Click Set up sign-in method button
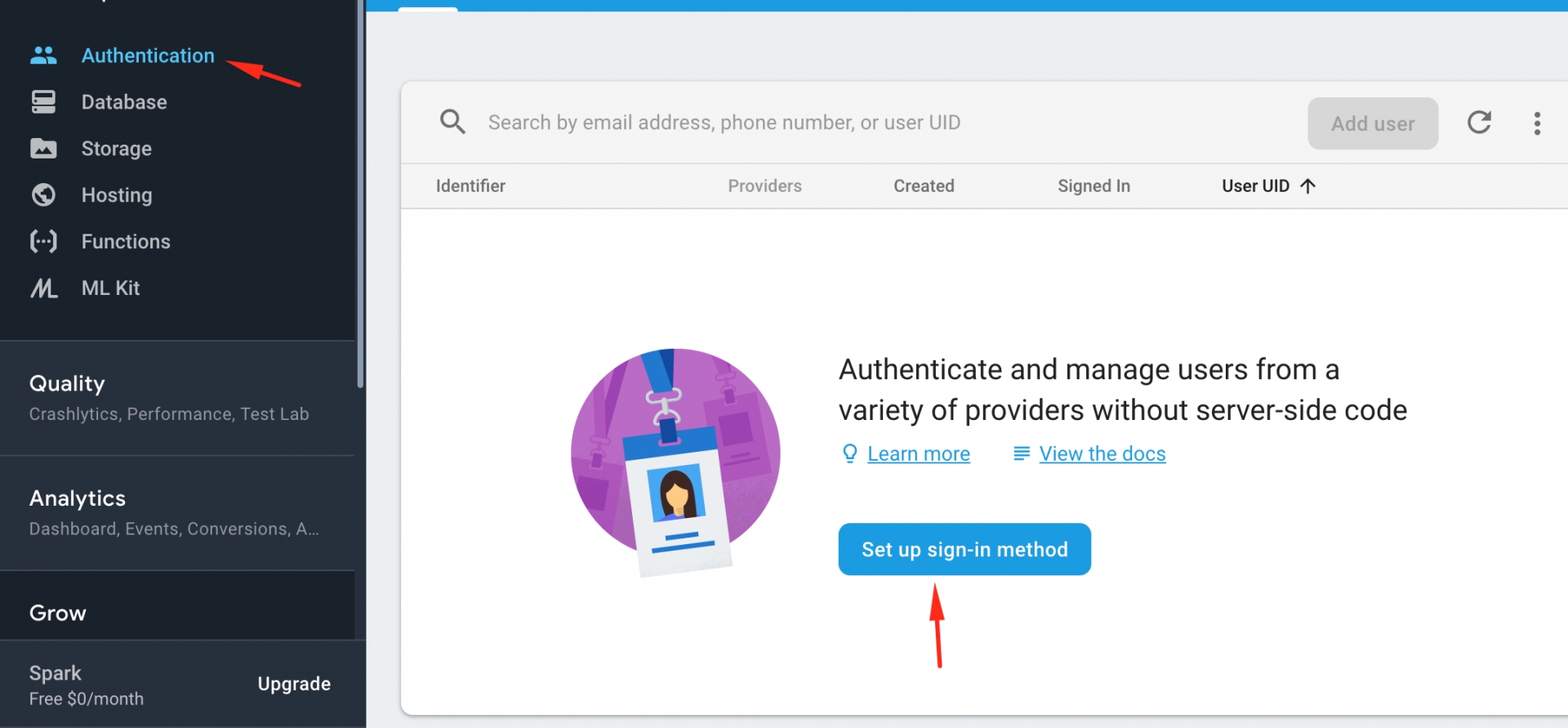The width and height of the screenshot is (1568, 728). coord(964,549)
